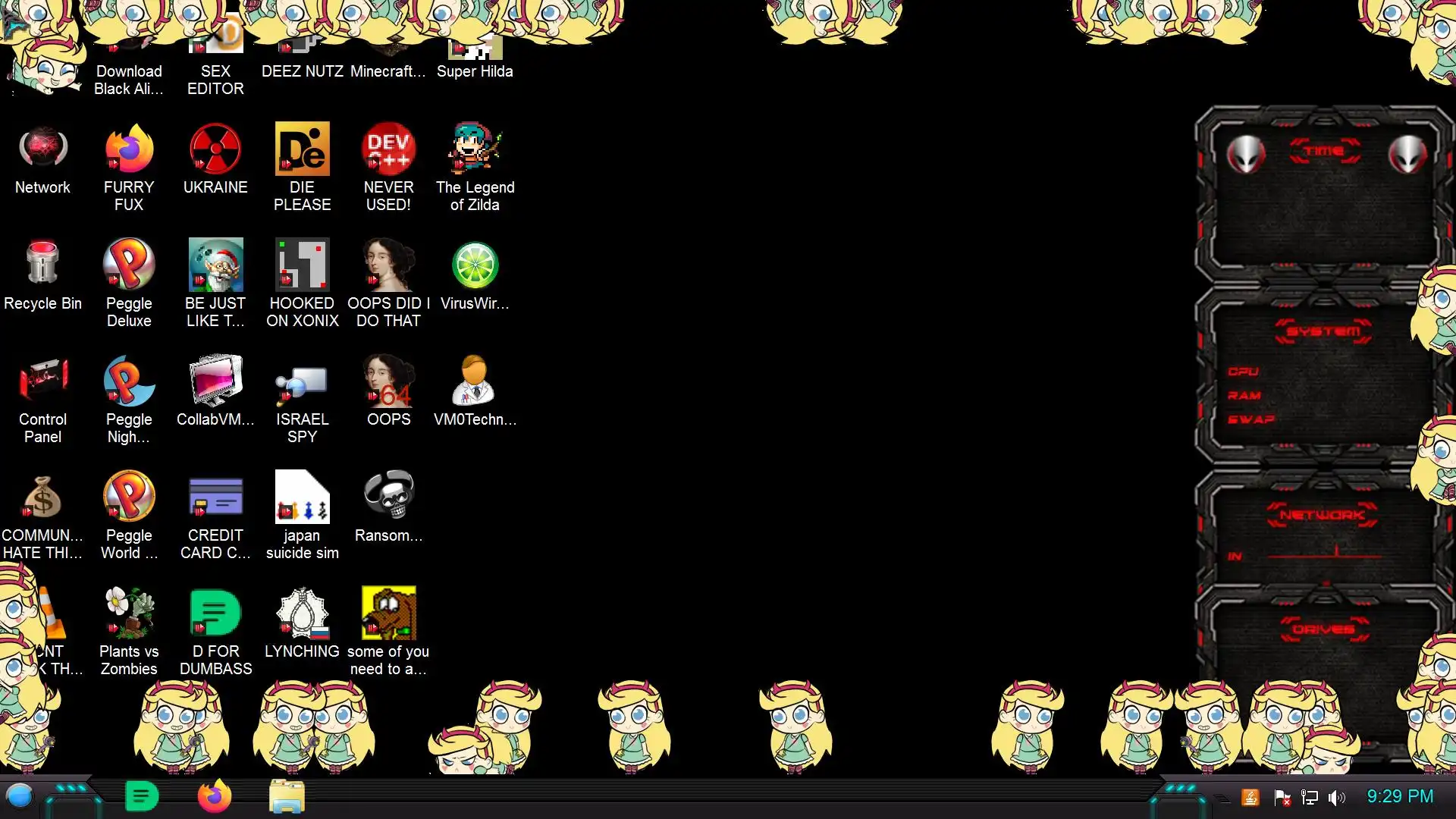Open Firefox from the taskbar
The height and width of the screenshot is (819, 1456).
215,796
